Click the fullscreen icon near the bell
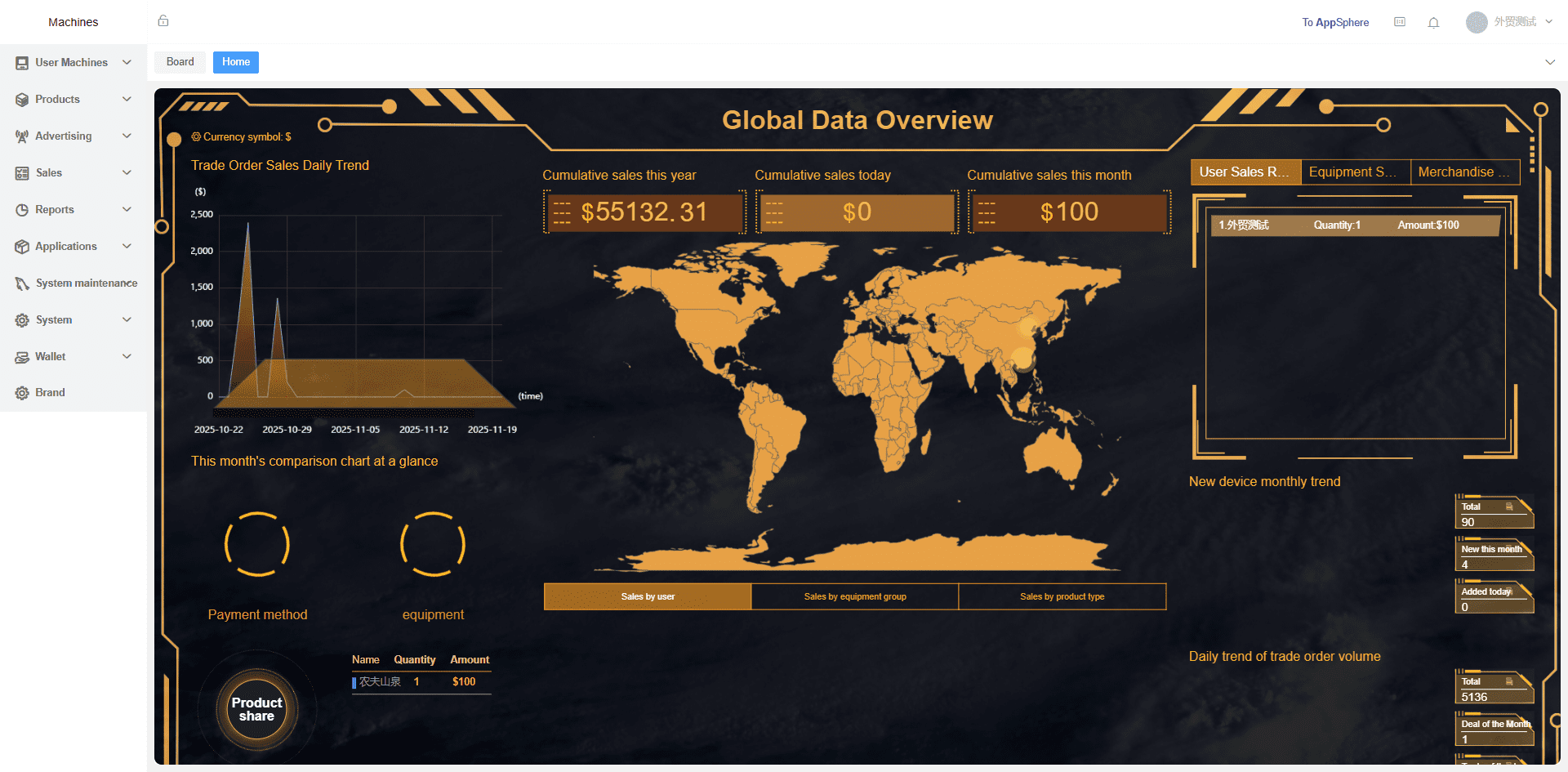 point(1400,22)
